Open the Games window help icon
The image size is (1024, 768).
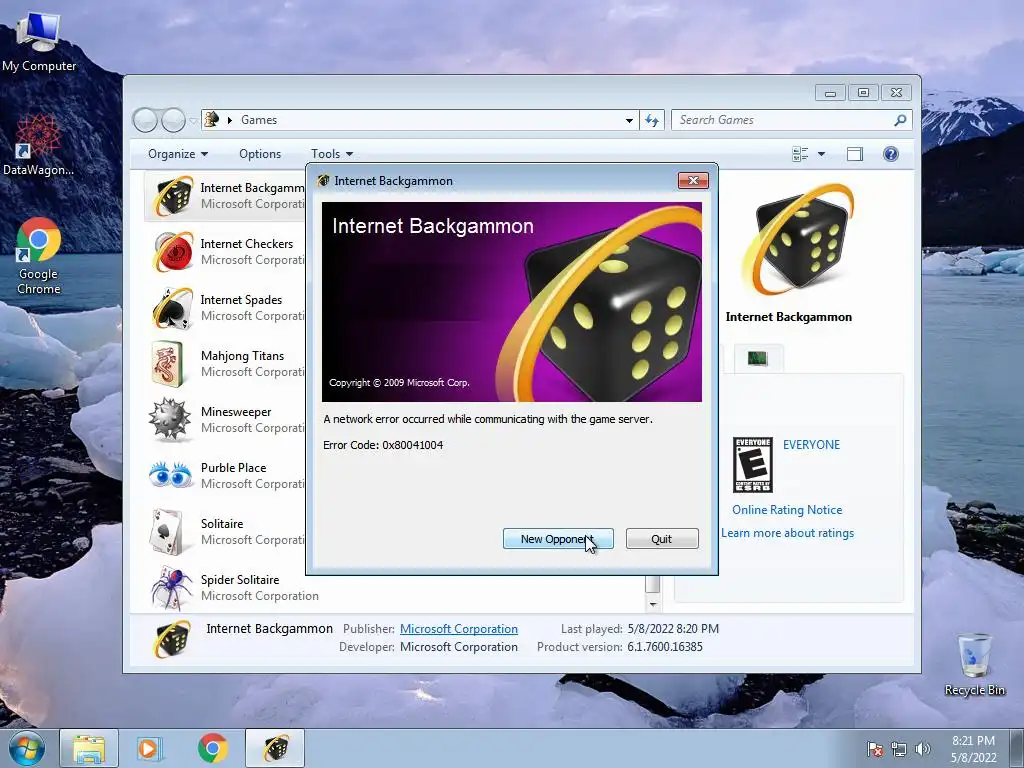[891, 154]
